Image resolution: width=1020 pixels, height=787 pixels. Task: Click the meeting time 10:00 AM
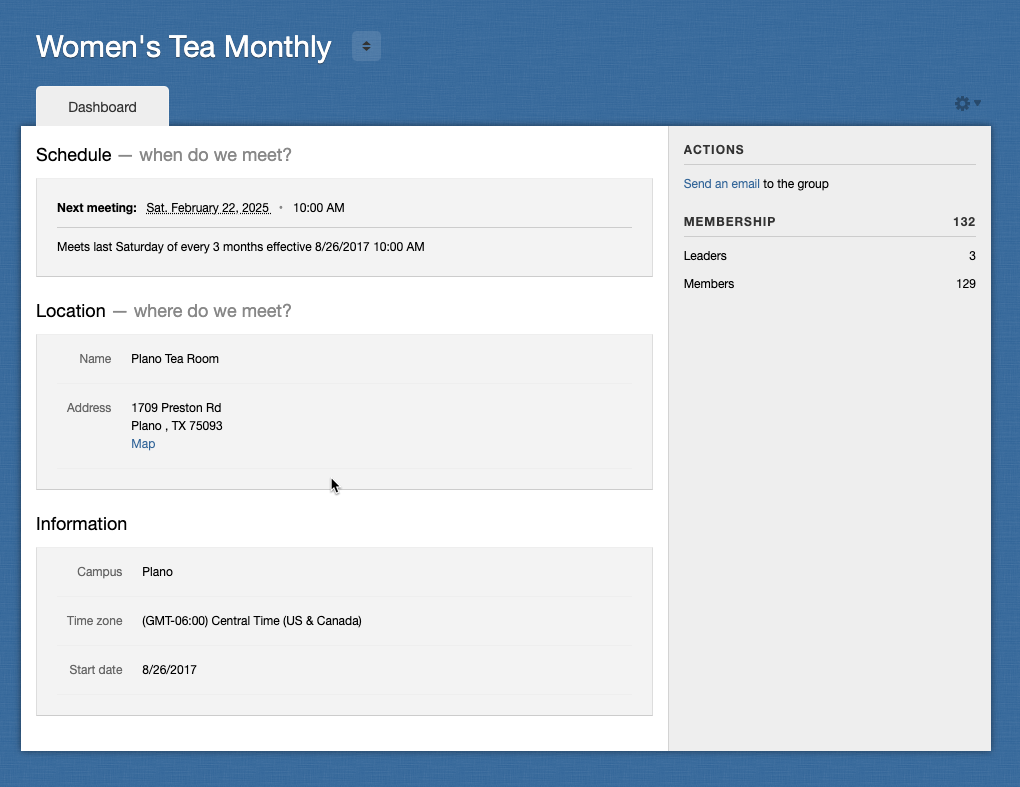(x=319, y=208)
